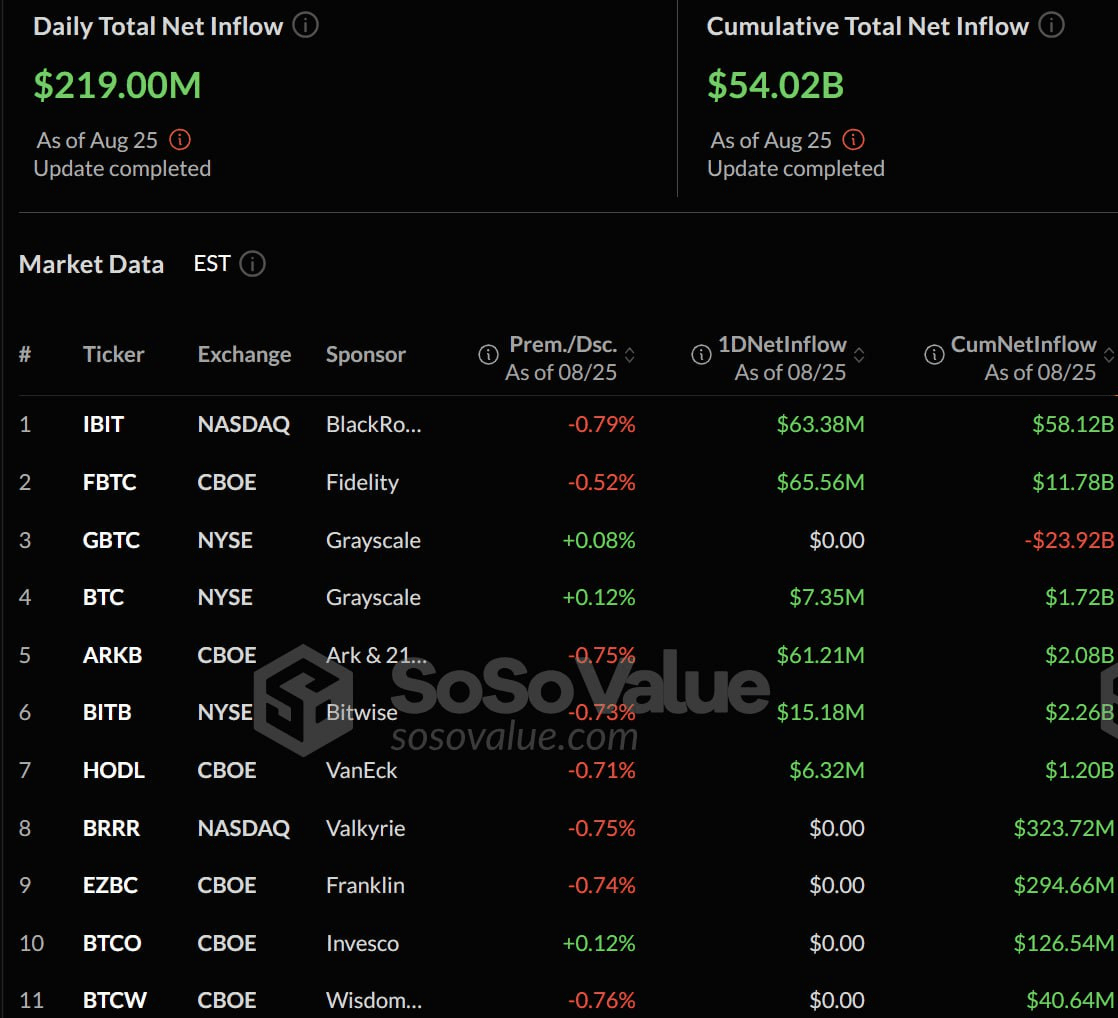Click info icon before Prem./Dsc. header
The image size is (1118, 1018).
point(488,354)
